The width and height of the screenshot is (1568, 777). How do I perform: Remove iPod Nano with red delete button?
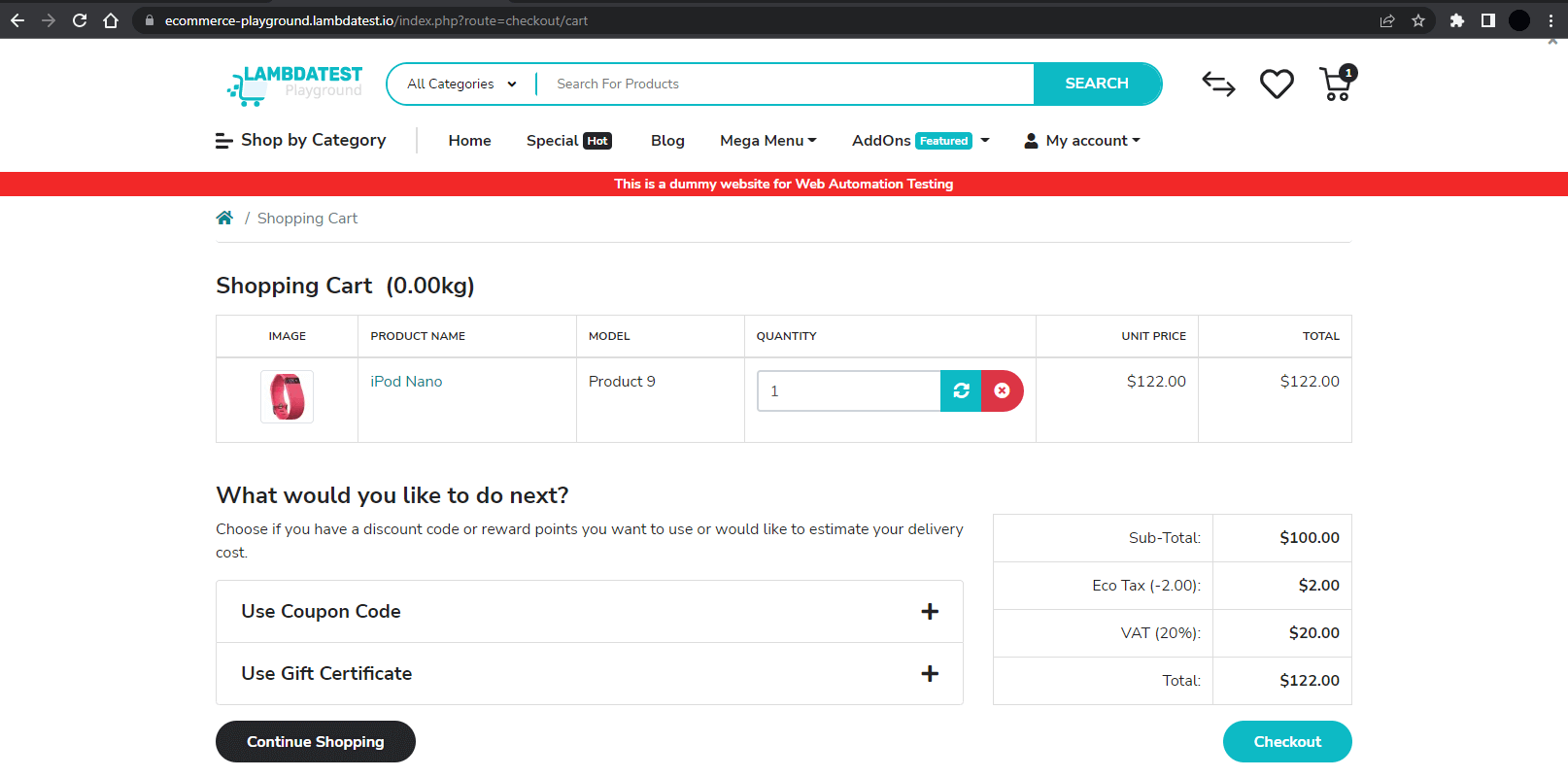click(x=1002, y=390)
